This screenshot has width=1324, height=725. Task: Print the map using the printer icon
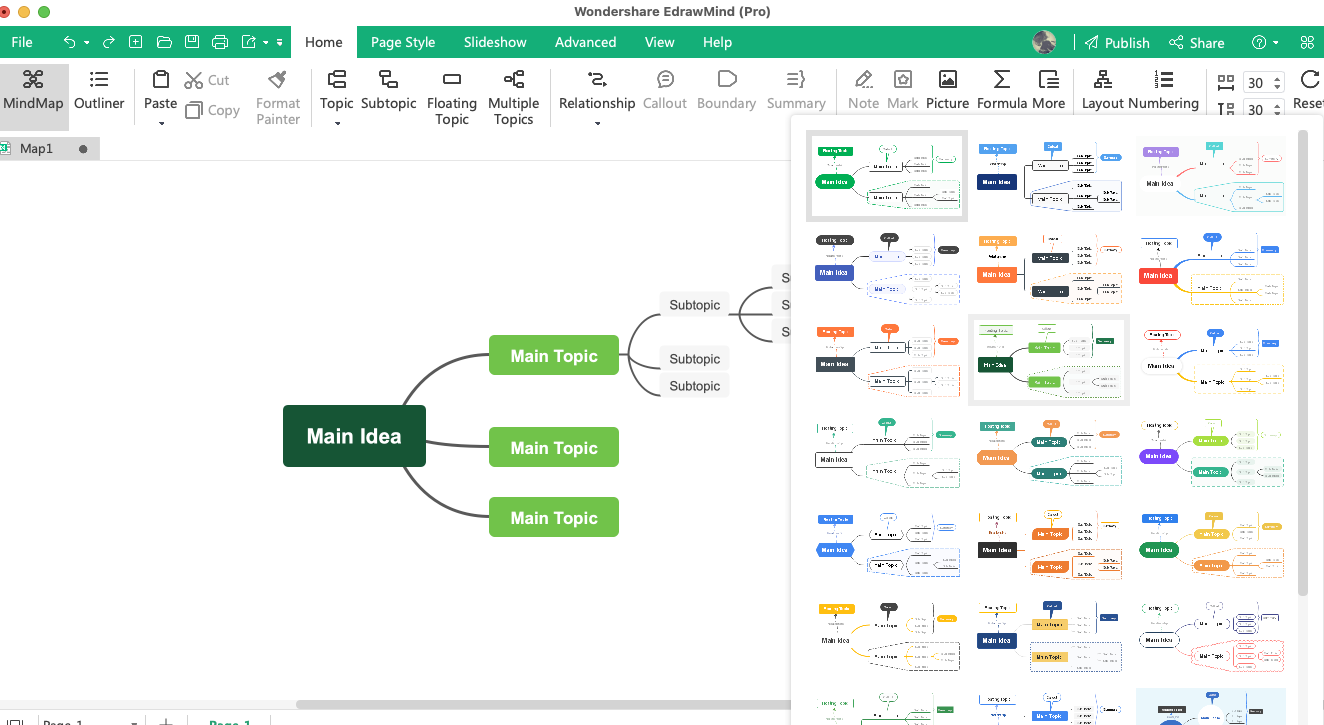(220, 42)
